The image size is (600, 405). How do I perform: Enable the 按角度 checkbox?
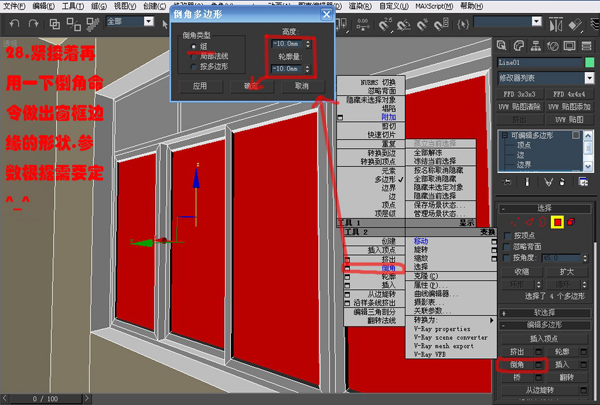508,258
